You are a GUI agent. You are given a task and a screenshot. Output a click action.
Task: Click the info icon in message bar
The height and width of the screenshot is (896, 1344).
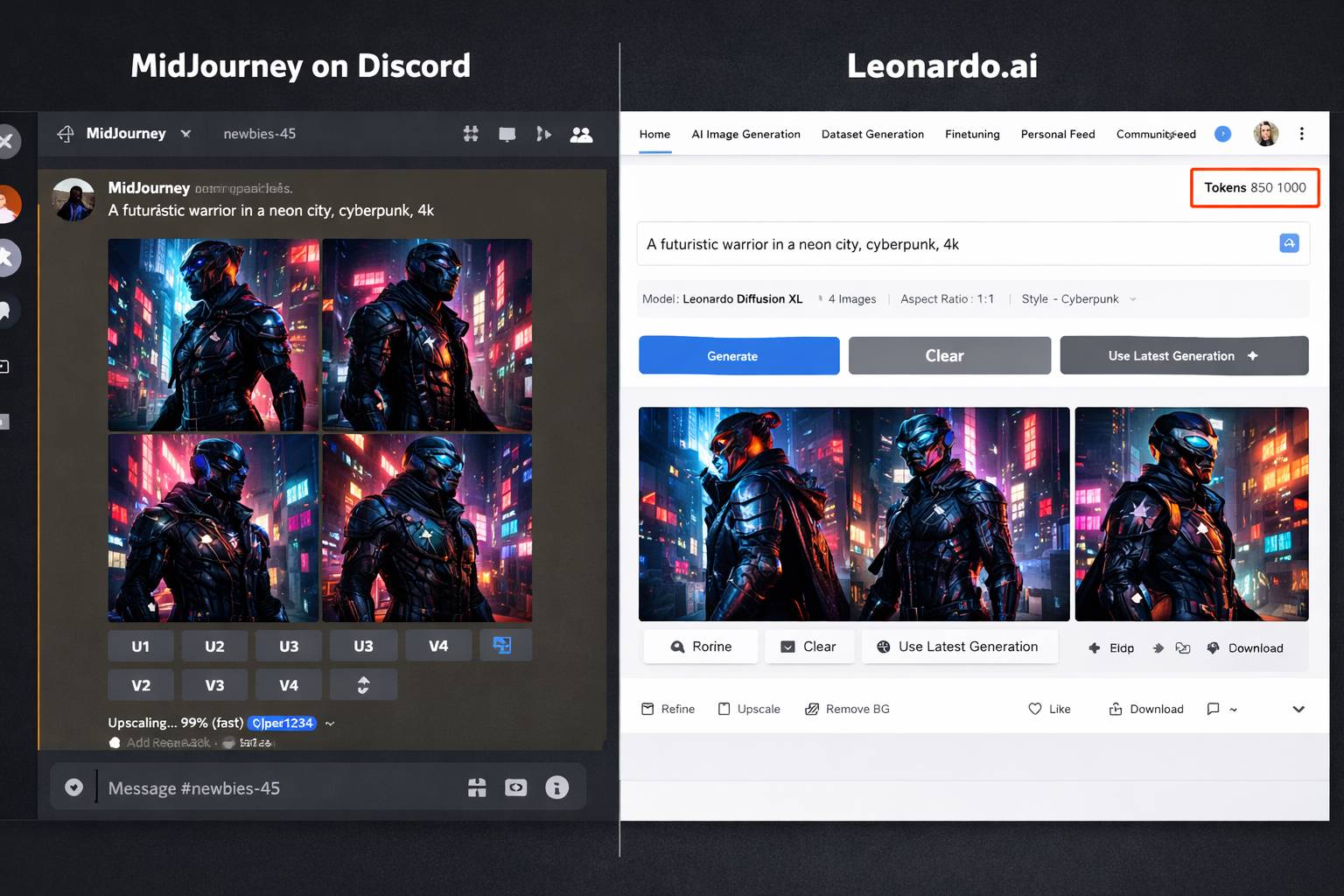556,787
